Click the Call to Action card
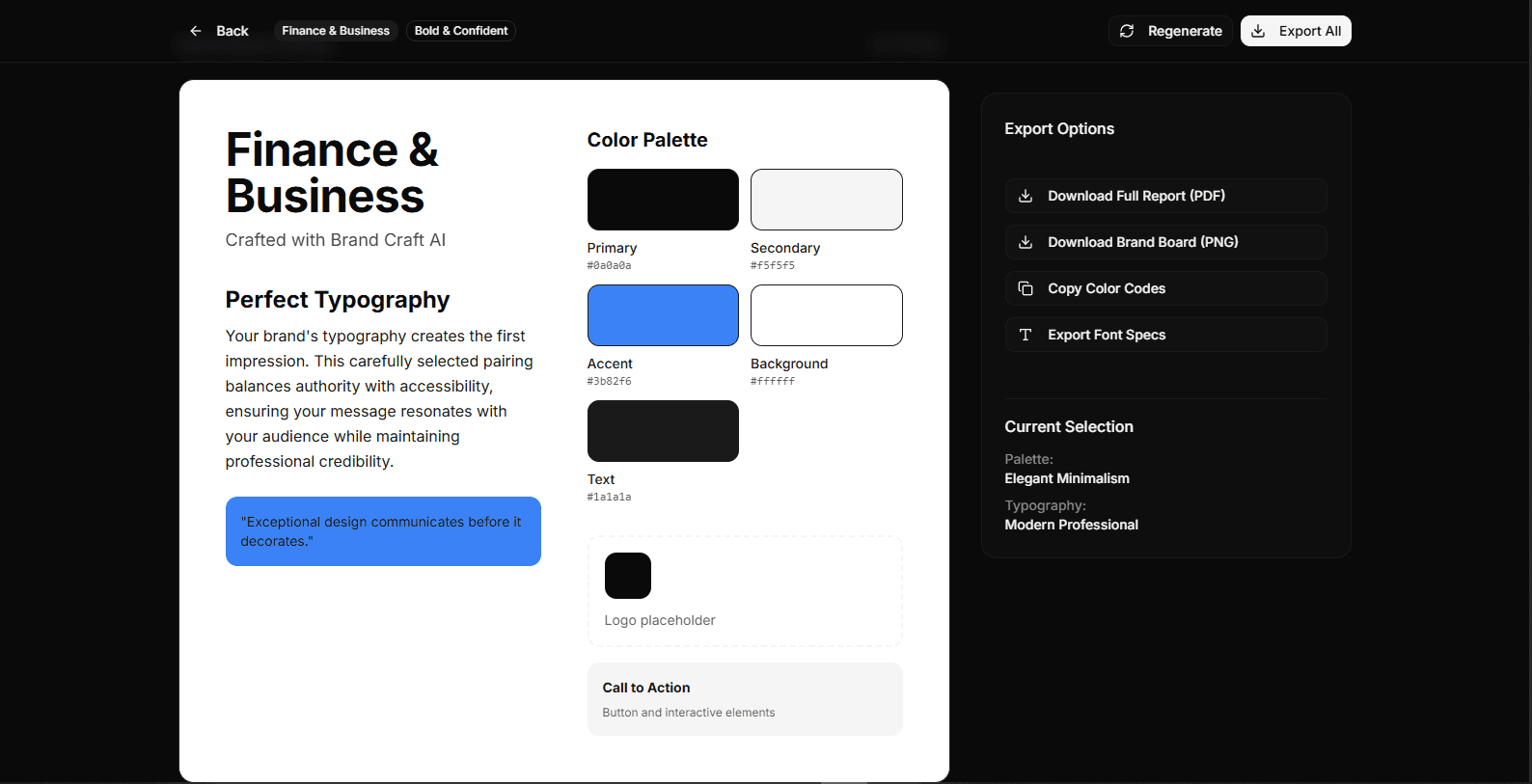The image size is (1532, 784). [745, 699]
